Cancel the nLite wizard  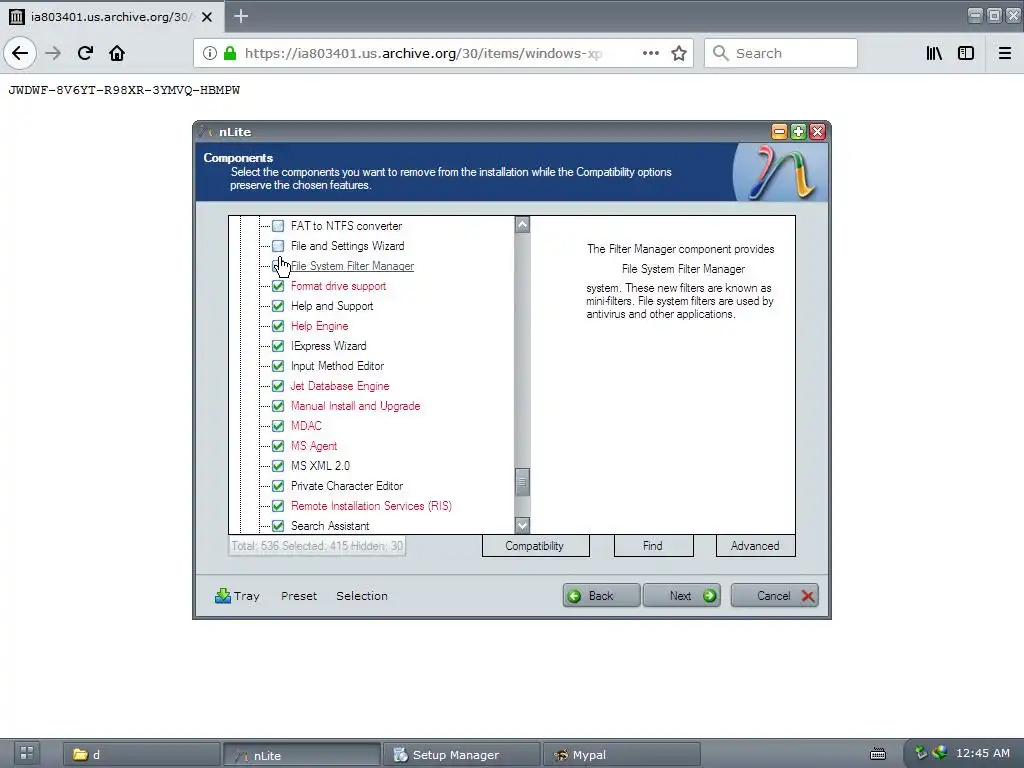tap(775, 596)
